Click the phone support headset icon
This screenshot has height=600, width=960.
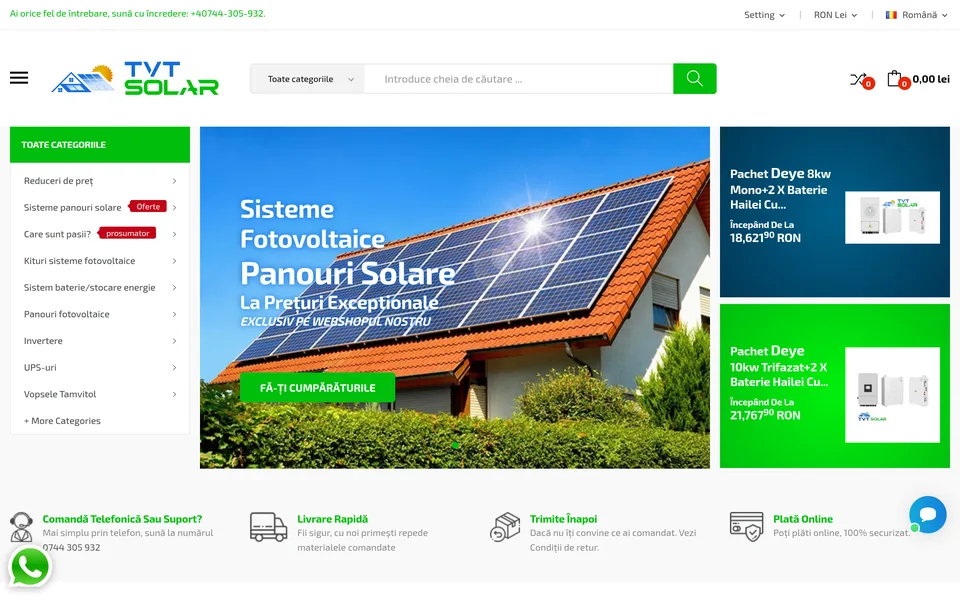[x=21, y=527]
